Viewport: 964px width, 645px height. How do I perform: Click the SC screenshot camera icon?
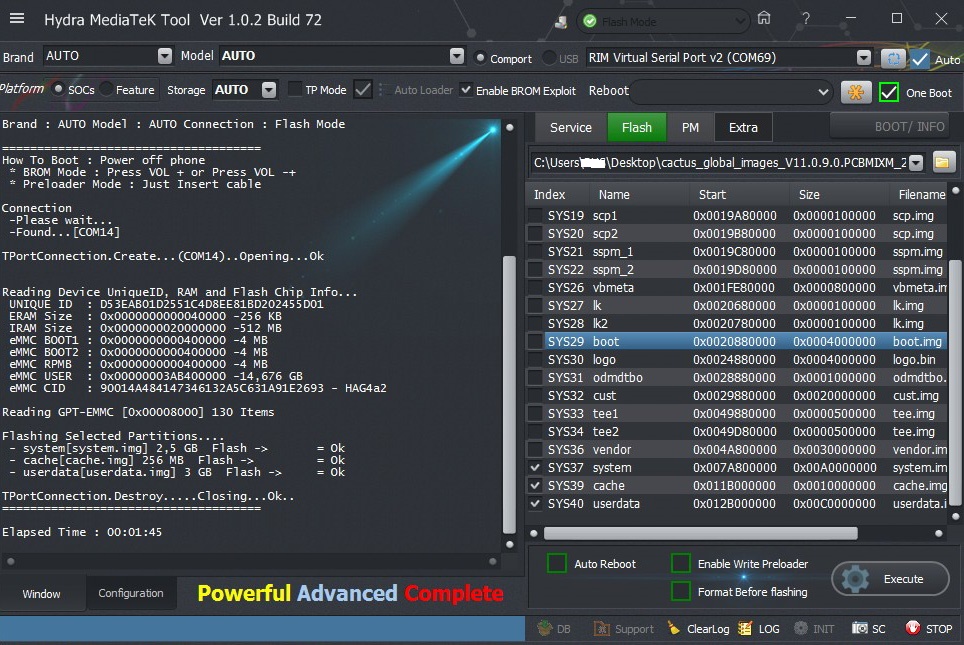(860, 629)
